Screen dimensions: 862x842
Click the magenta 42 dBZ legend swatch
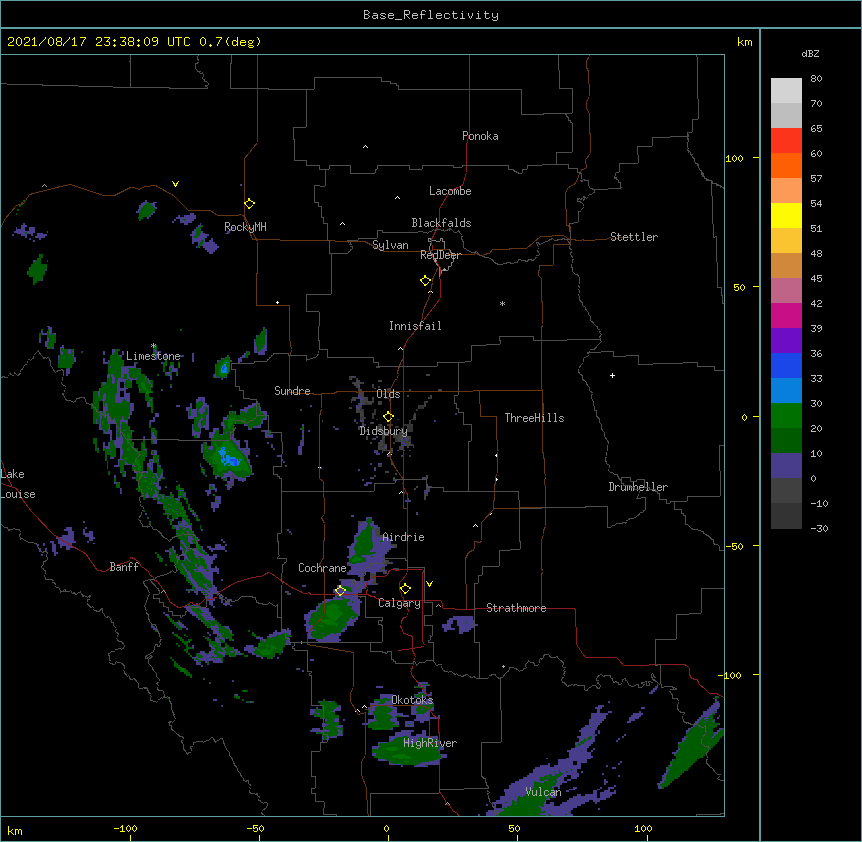[x=786, y=315]
